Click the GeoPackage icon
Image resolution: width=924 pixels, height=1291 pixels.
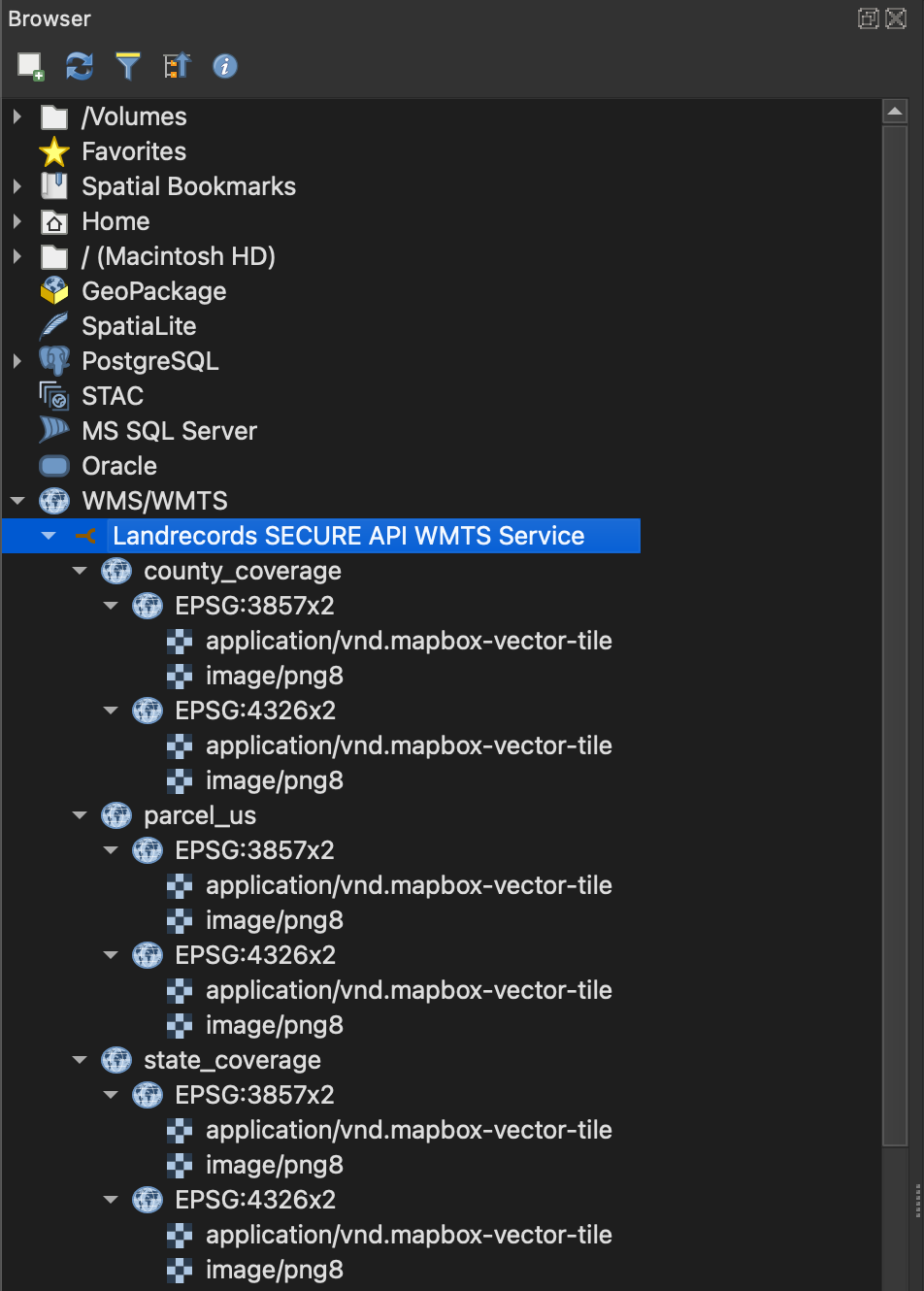click(54, 291)
